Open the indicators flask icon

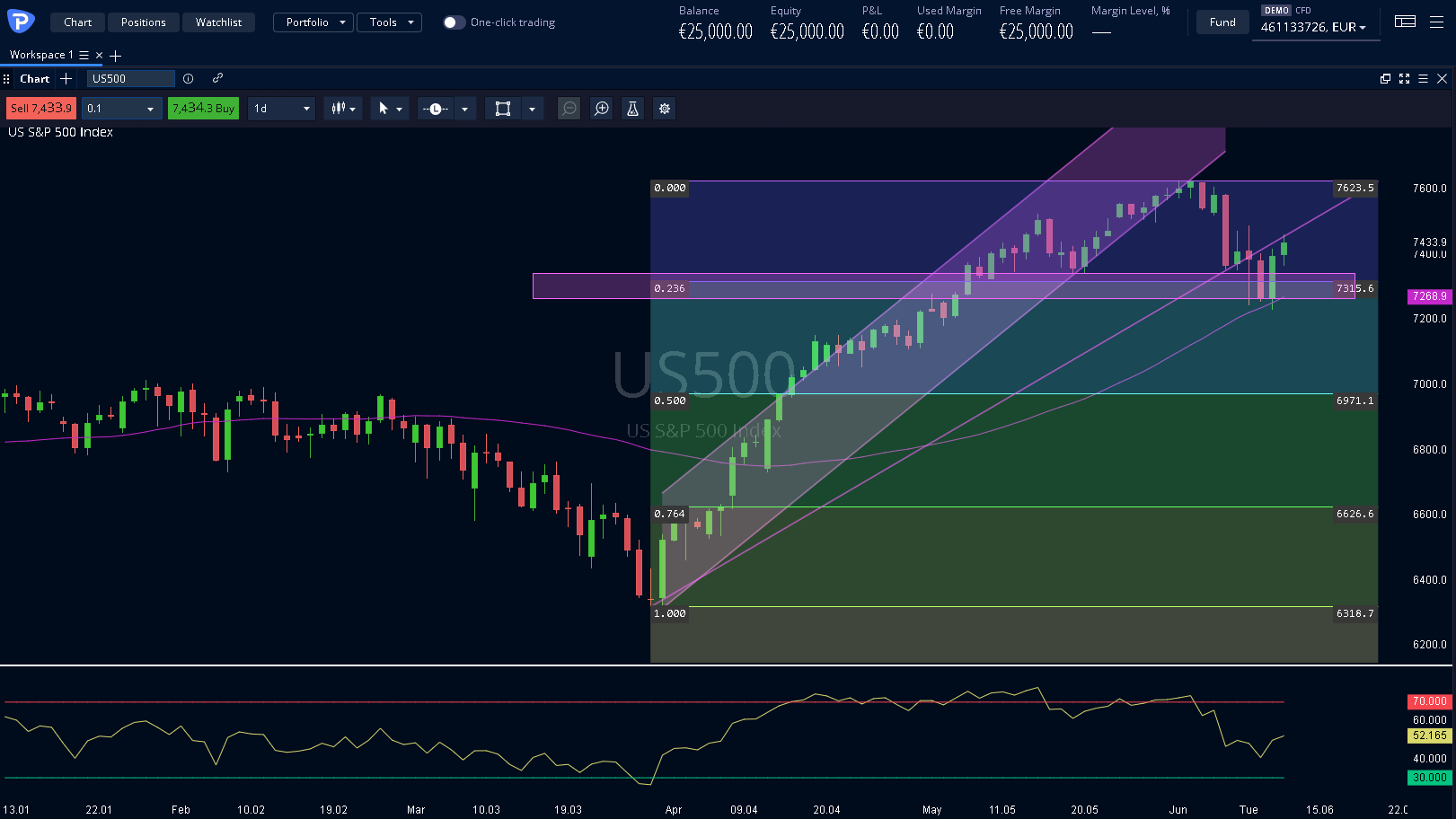tap(632, 109)
